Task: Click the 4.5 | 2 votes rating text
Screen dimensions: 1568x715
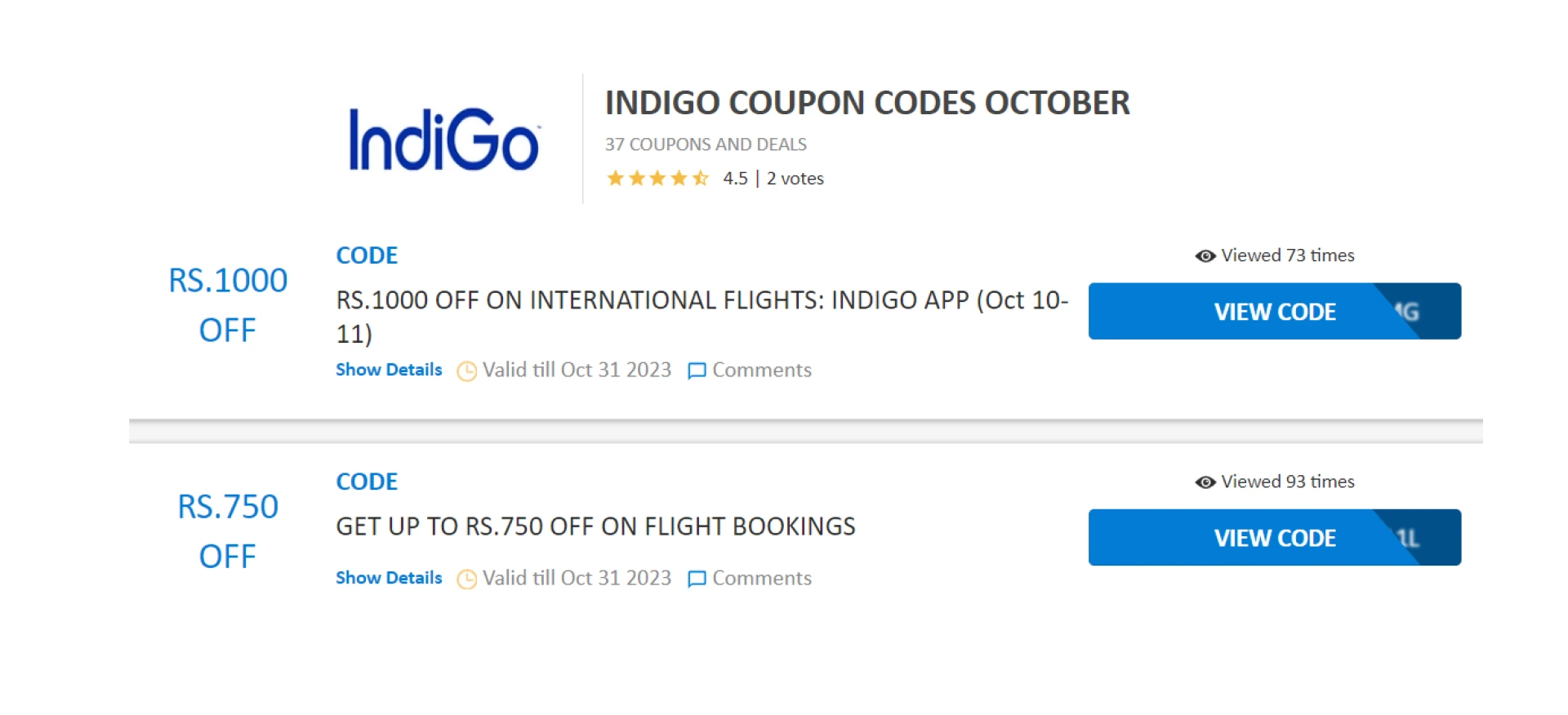Action: click(773, 179)
